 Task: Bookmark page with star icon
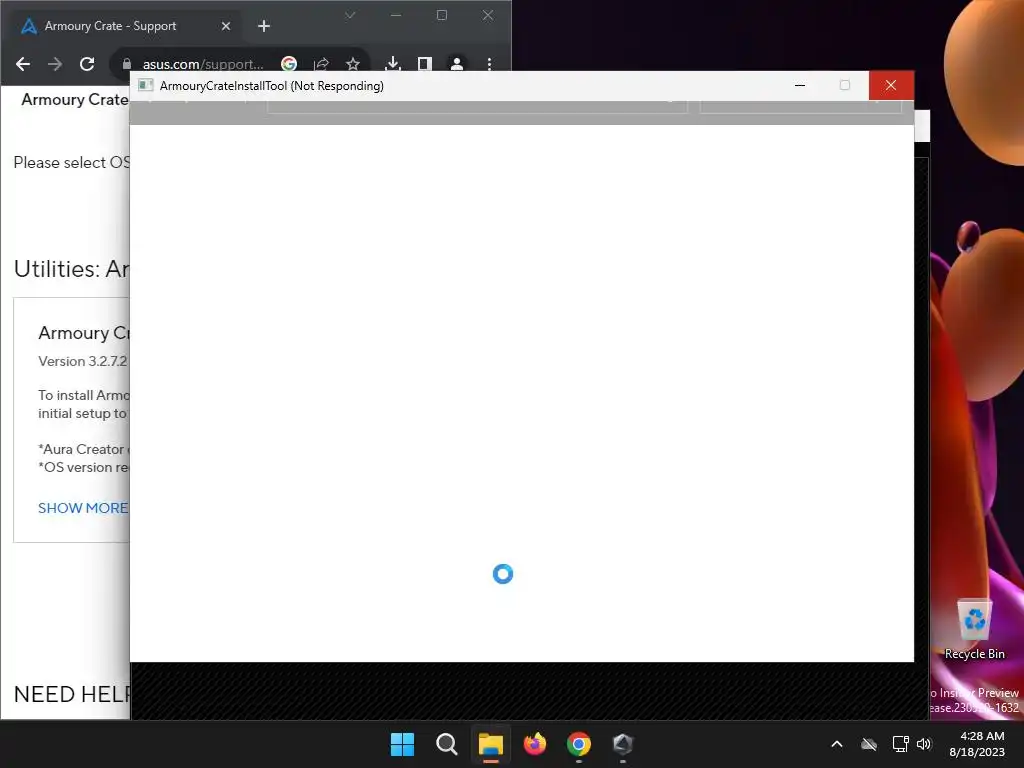pyautogui.click(x=353, y=64)
